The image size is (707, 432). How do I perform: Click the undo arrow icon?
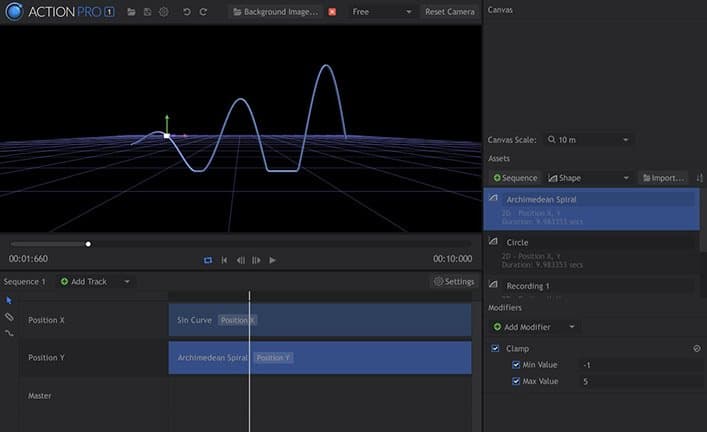pyautogui.click(x=186, y=12)
